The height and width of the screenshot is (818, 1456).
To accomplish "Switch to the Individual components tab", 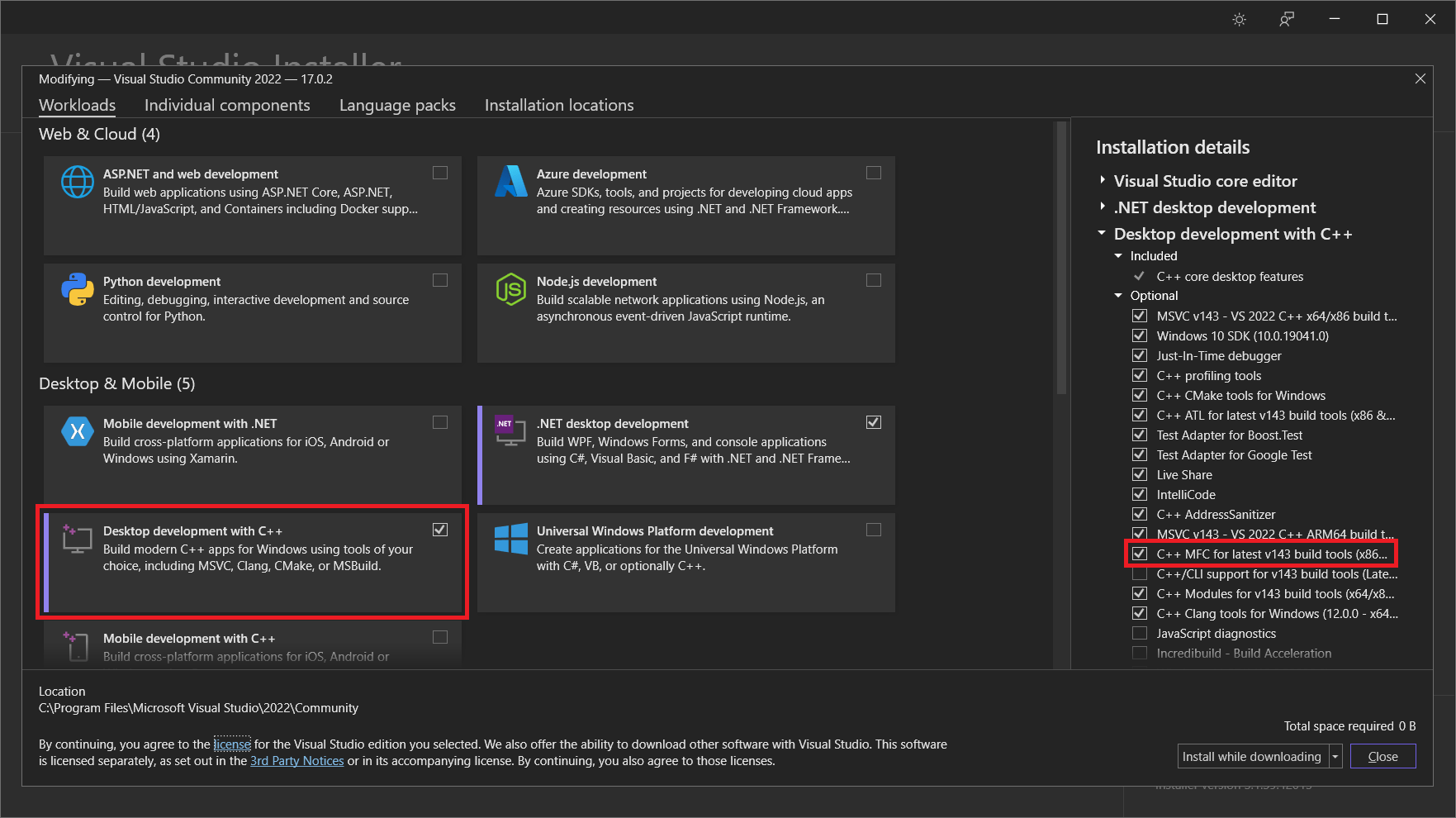I will pyautogui.click(x=227, y=105).
